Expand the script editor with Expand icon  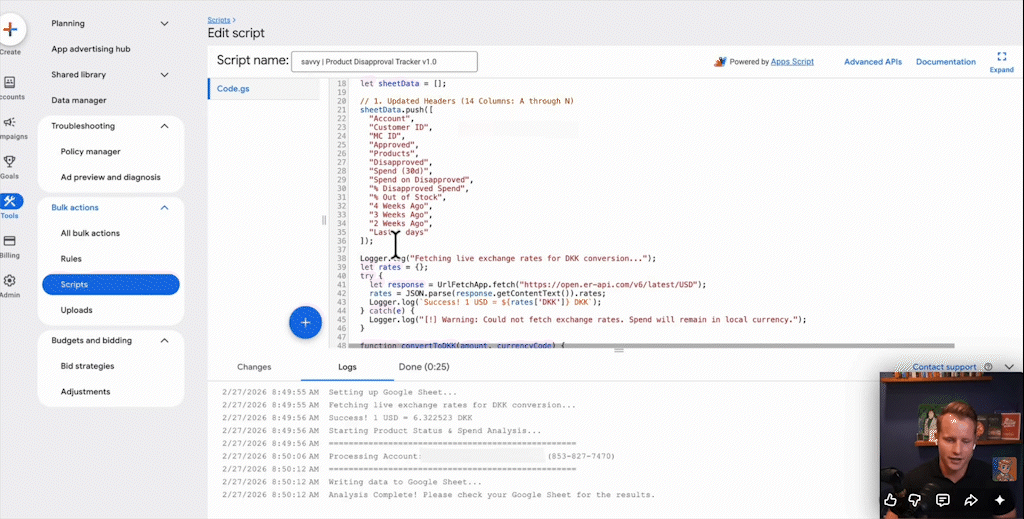click(x=1001, y=61)
